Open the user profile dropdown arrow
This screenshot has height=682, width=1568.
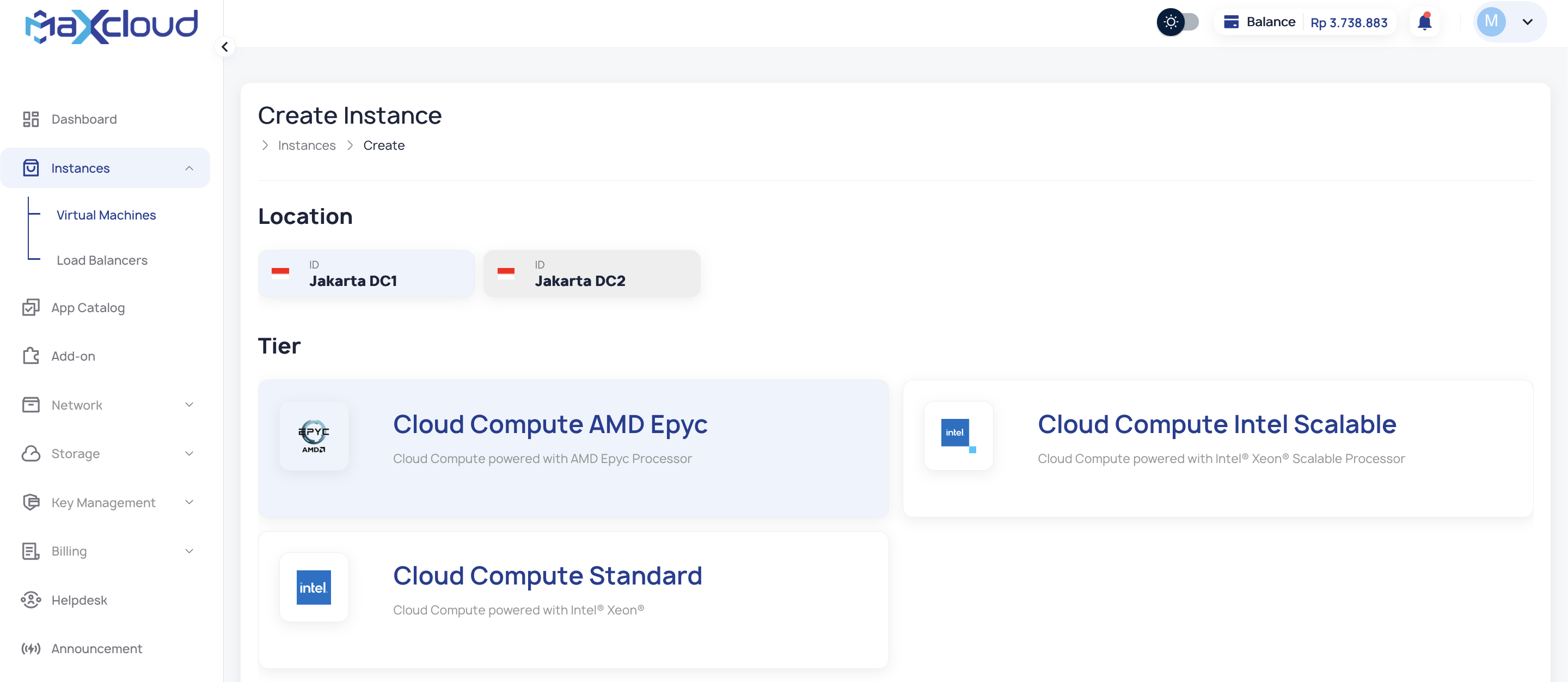[1527, 22]
